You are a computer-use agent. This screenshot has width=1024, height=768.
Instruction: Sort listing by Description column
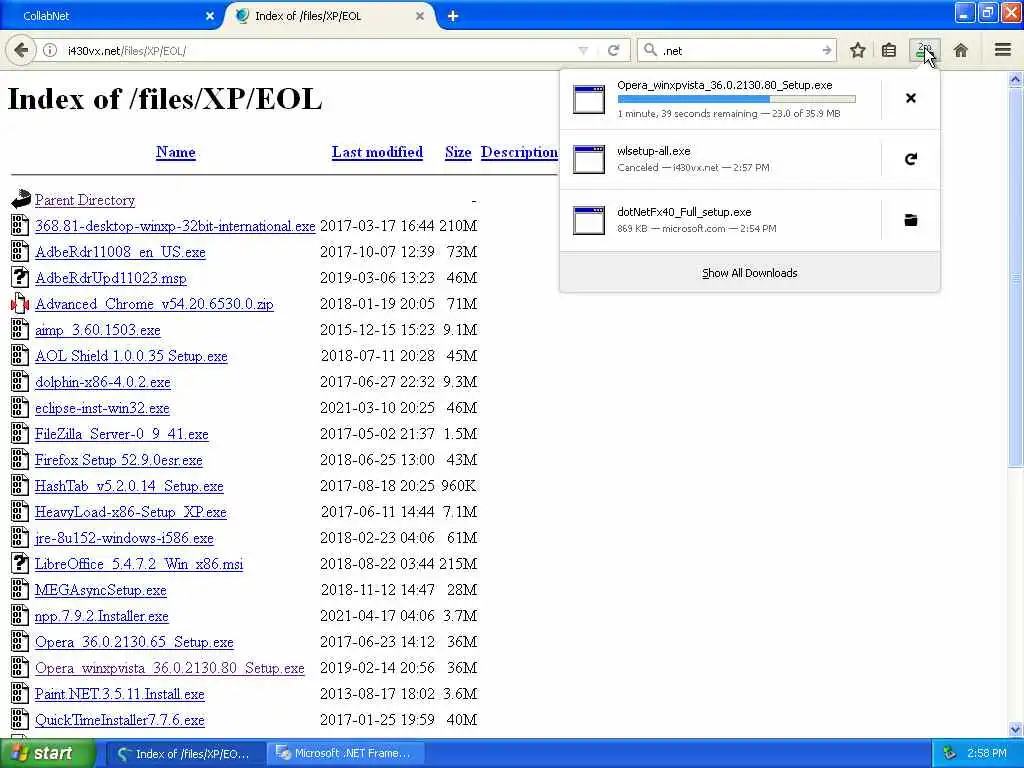[x=519, y=152]
